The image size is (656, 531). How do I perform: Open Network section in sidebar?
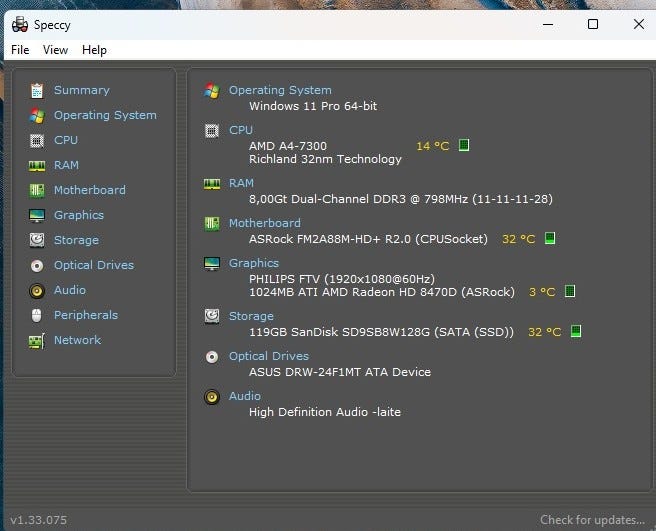(x=77, y=340)
